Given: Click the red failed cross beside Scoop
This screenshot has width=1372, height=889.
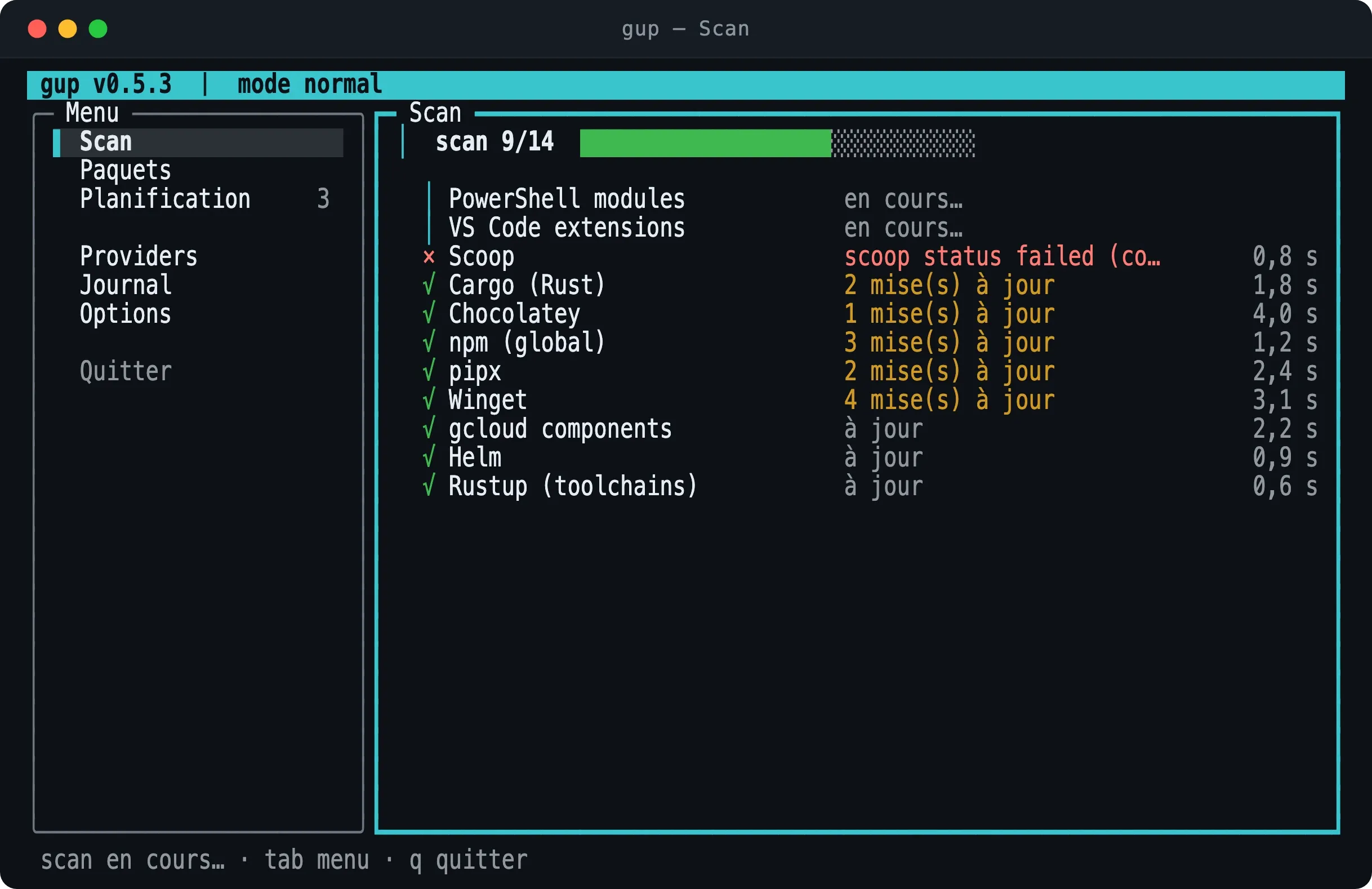Looking at the screenshot, I should (428, 256).
